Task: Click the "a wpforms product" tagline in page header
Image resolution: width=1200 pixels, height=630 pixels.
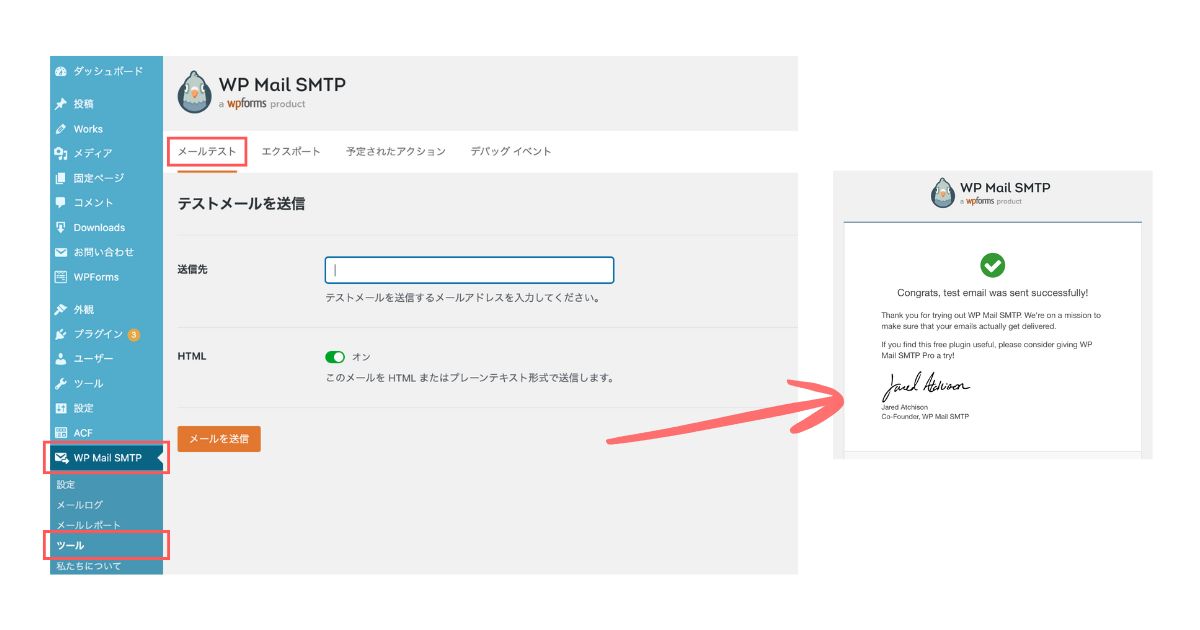Action: click(262, 104)
